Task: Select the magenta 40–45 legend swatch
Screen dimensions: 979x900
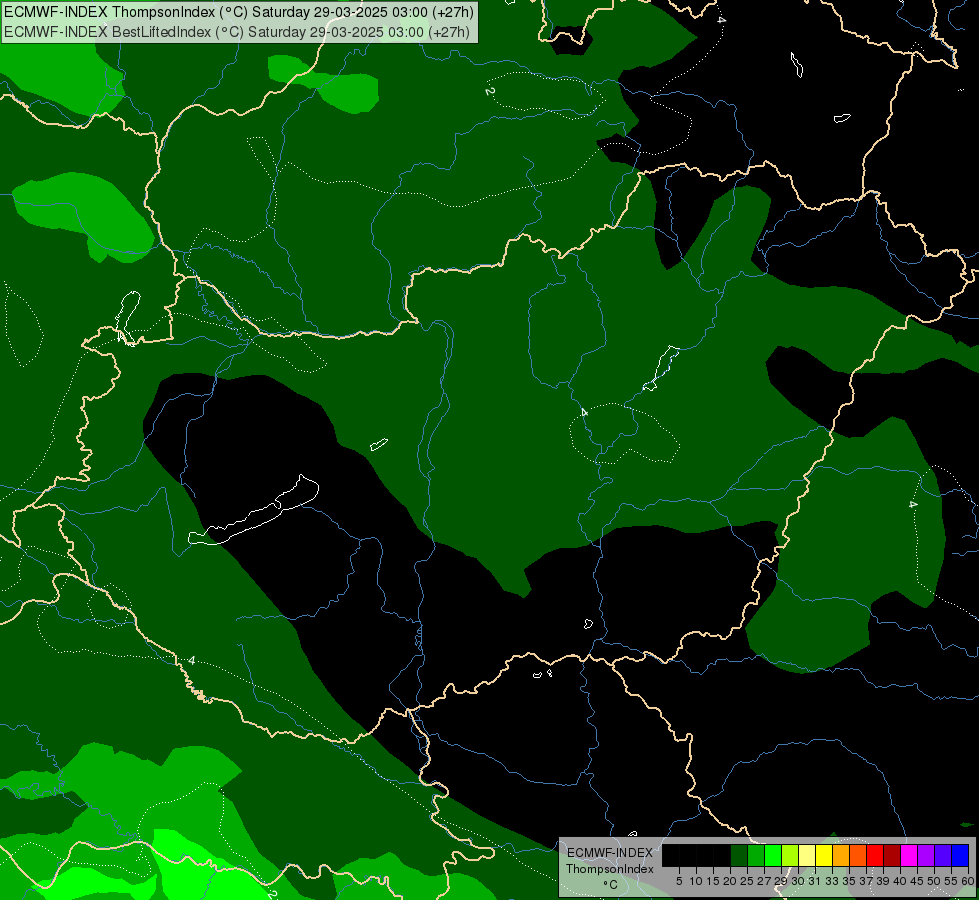Action: pyautogui.click(x=909, y=855)
